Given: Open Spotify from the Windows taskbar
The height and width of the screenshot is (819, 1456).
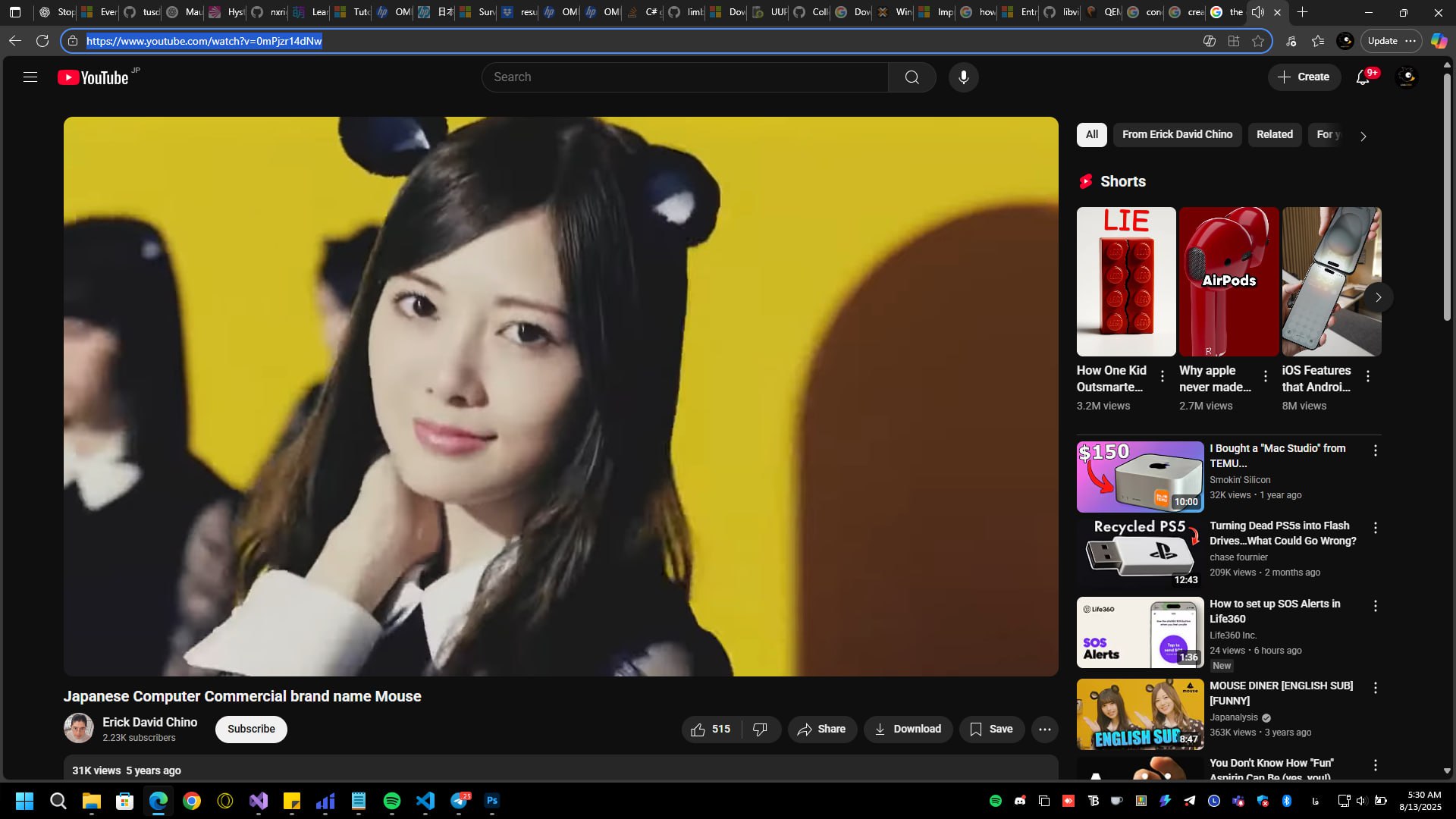Looking at the screenshot, I should (x=392, y=801).
